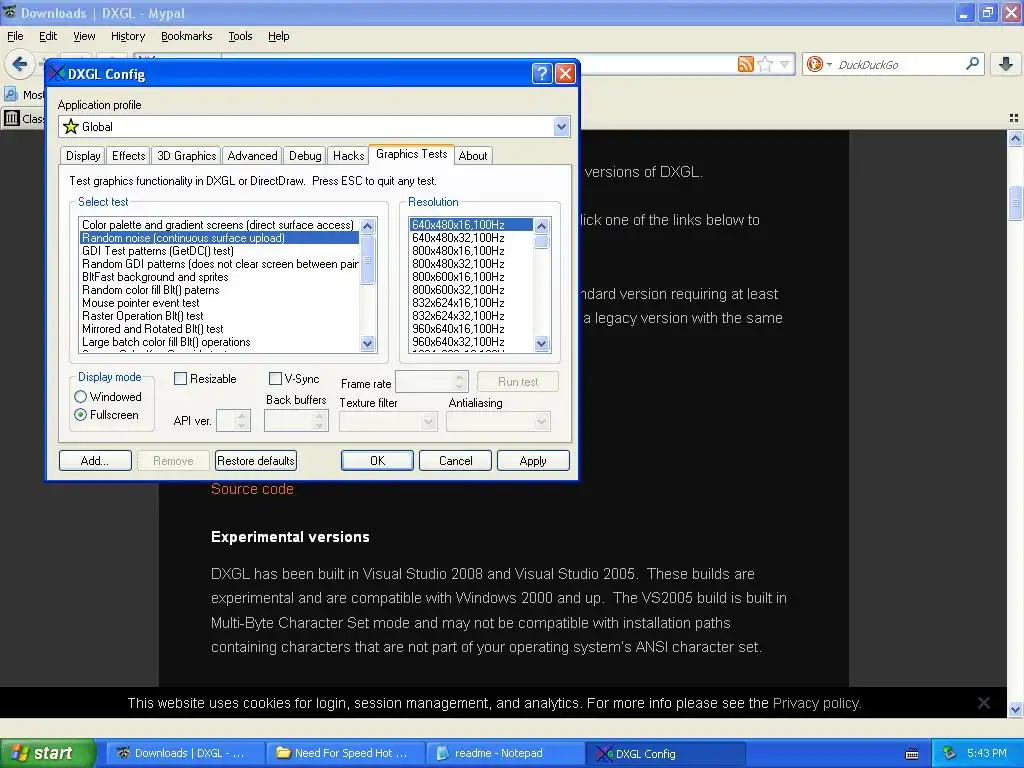The image size is (1024, 768).
Task: Dismiss cookie notice with X icon
Action: pos(984,703)
